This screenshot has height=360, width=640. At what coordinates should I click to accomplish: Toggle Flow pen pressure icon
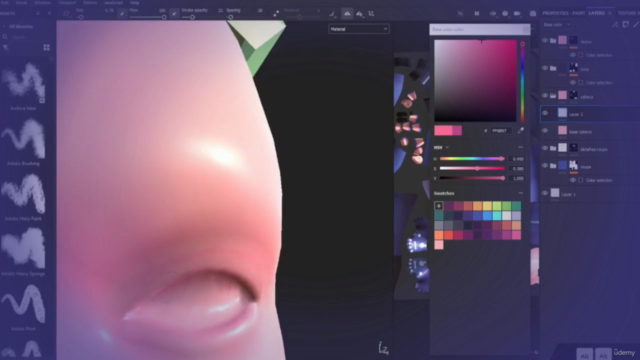(x=174, y=13)
